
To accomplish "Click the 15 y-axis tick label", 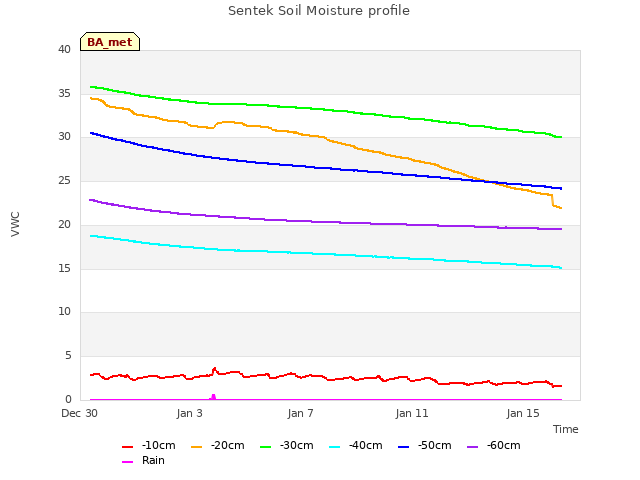I will 64,269.
